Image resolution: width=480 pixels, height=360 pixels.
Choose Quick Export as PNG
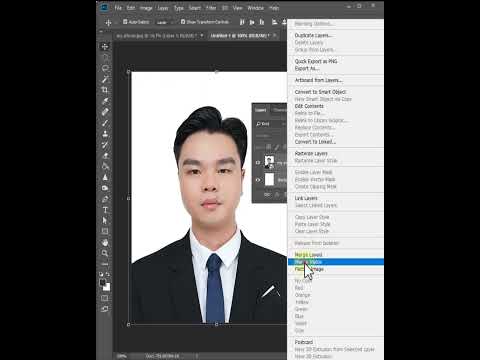click(x=316, y=61)
